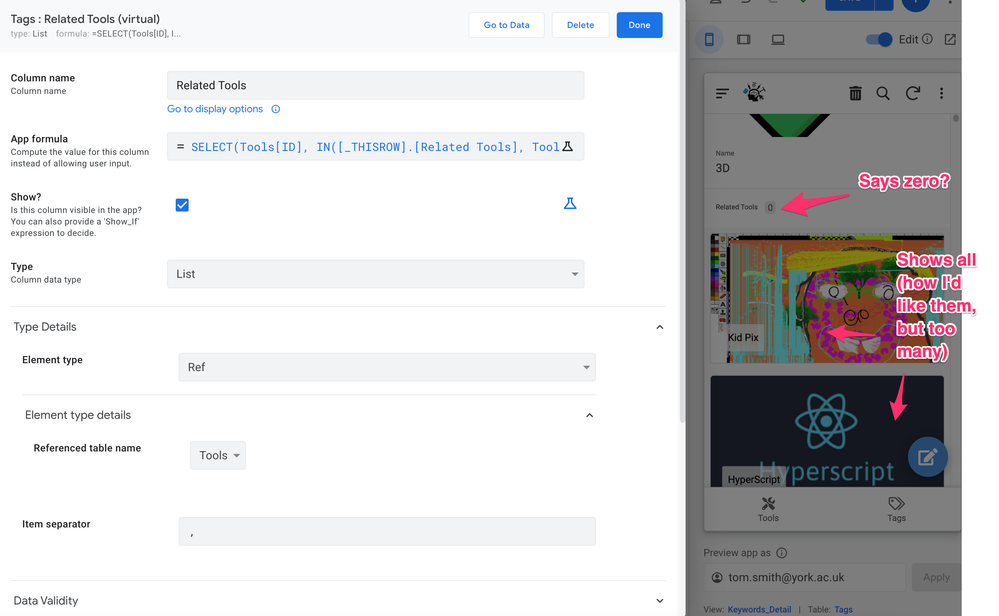999x616 pixels.
Task: Click the editor panel vertical scrollbar
Action: click(682, 211)
